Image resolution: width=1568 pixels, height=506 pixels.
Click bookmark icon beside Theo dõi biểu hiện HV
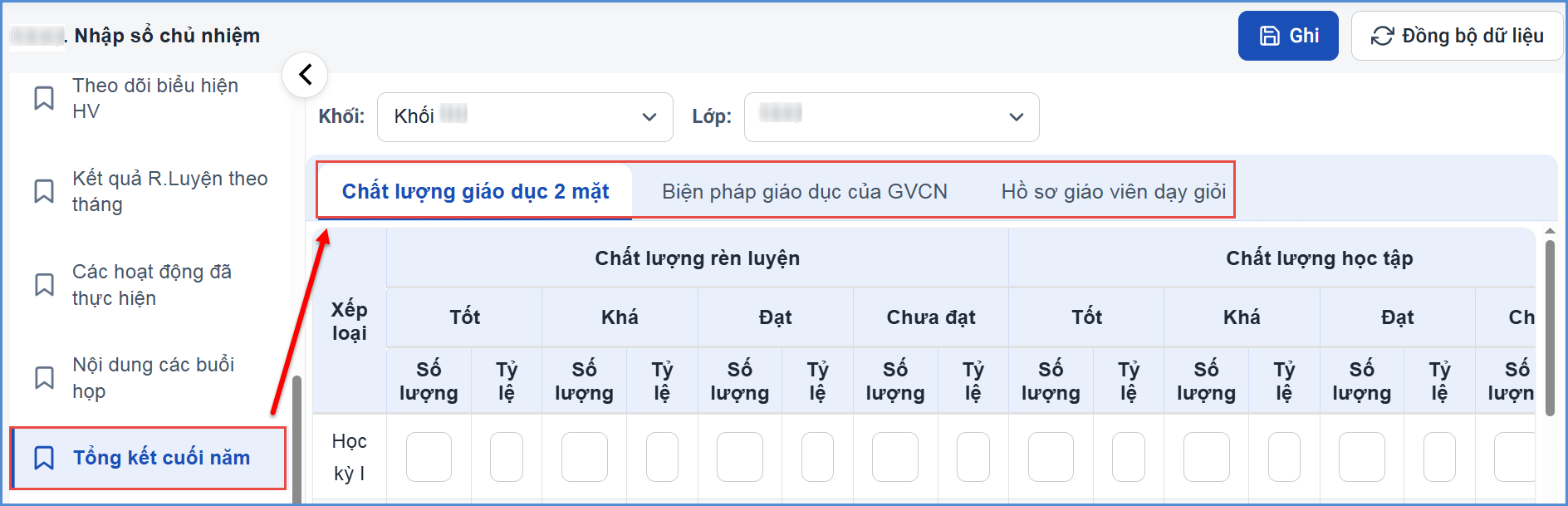coord(44,98)
